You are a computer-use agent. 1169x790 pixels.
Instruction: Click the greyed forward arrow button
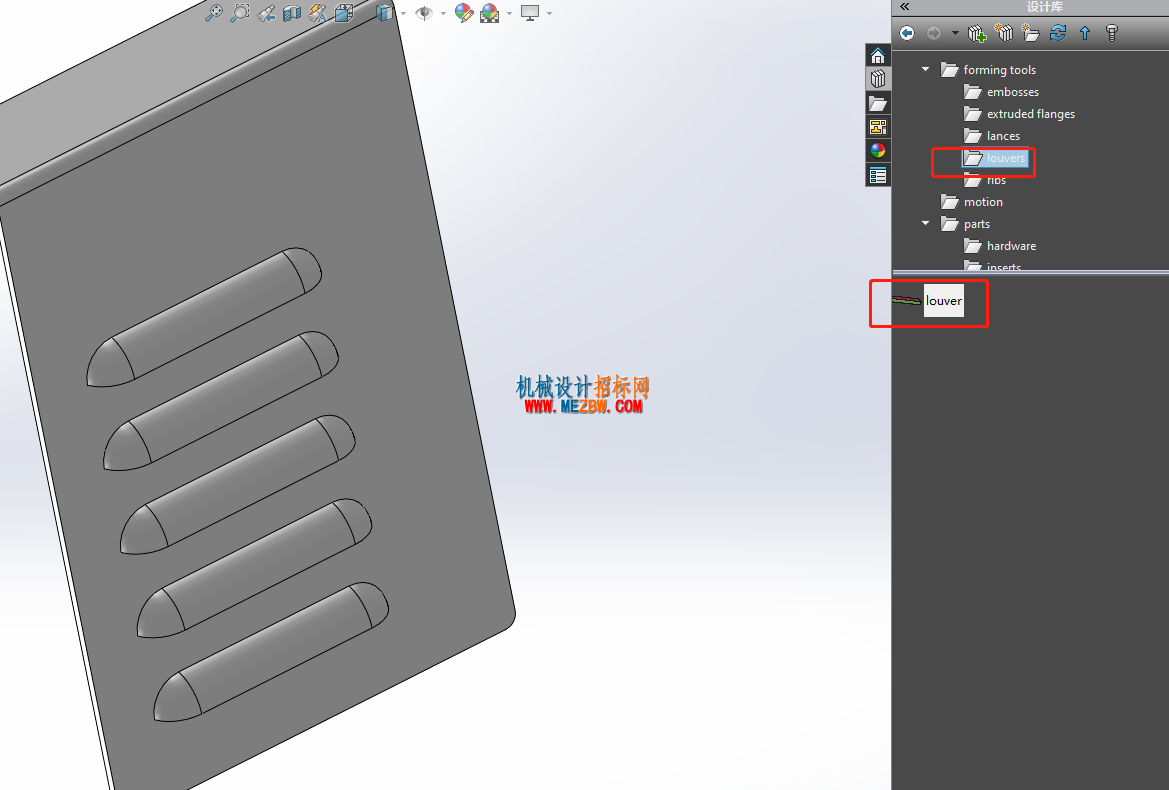click(x=933, y=33)
